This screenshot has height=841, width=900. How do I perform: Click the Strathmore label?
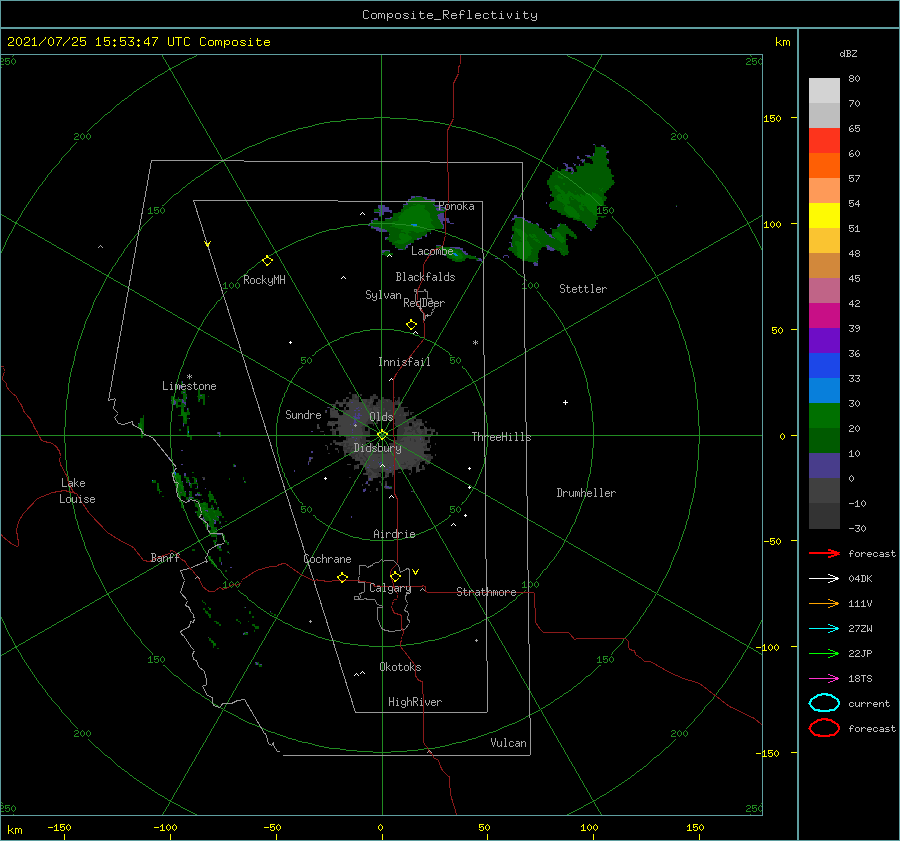pos(486,592)
